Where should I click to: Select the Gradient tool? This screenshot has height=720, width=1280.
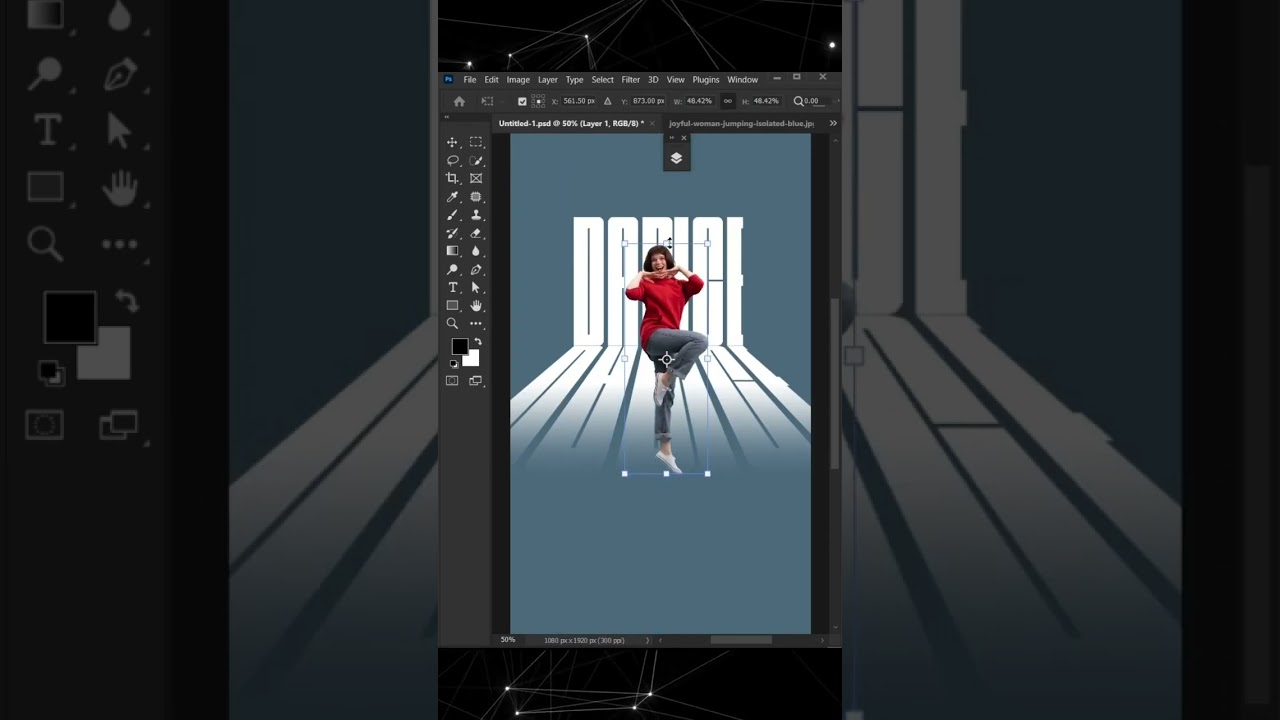coord(452,251)
